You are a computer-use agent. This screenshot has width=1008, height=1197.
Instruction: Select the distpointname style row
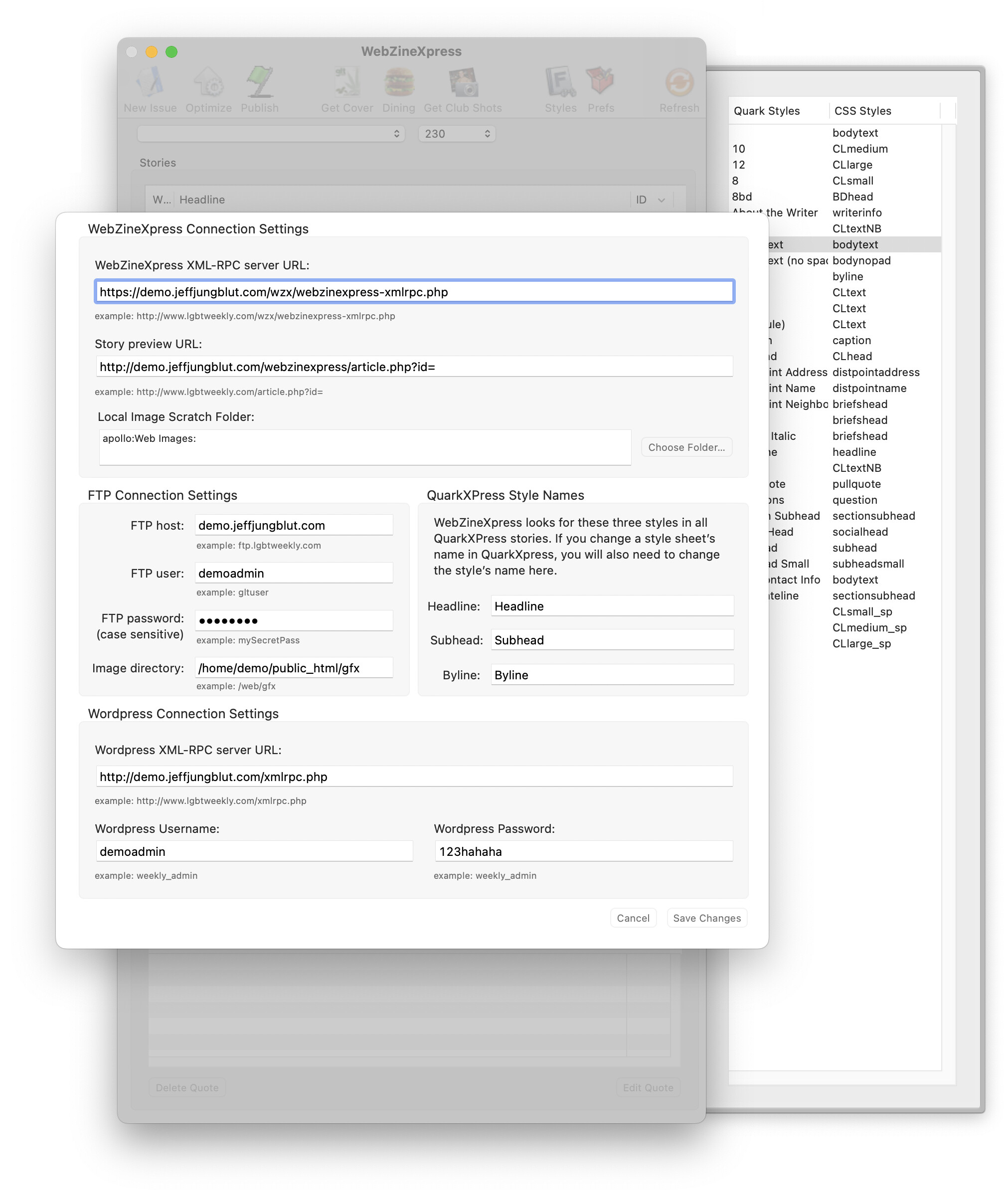point(855,389)
